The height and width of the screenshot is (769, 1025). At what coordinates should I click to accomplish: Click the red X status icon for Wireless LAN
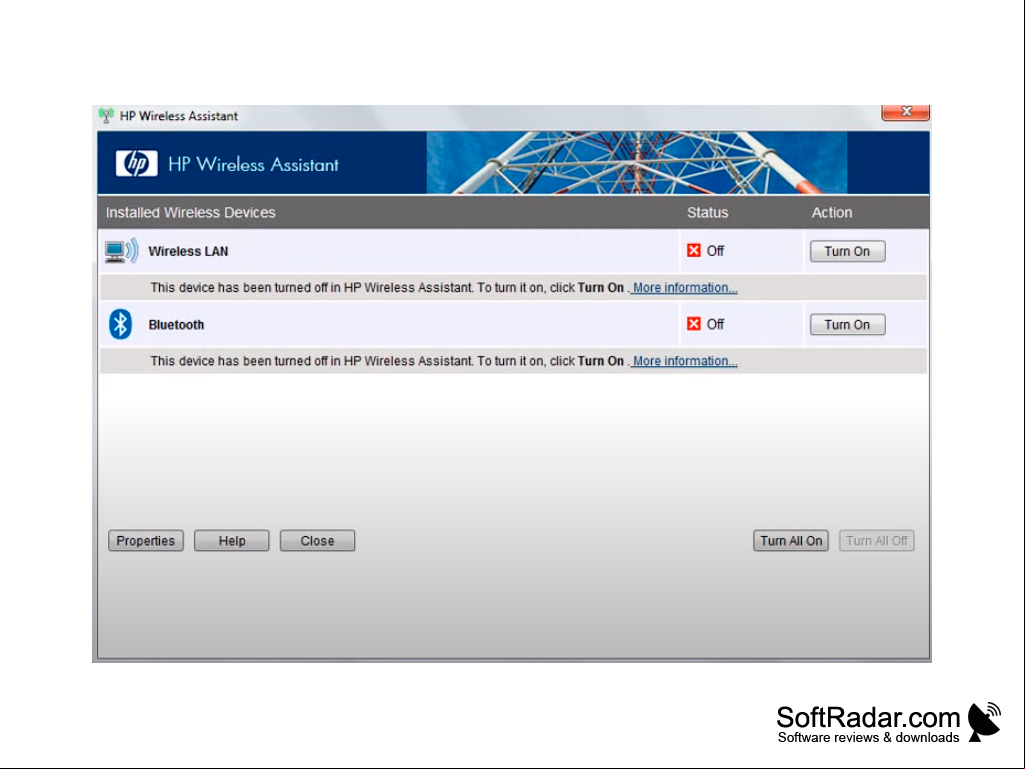pyautogui.click(x=694, y=250)
